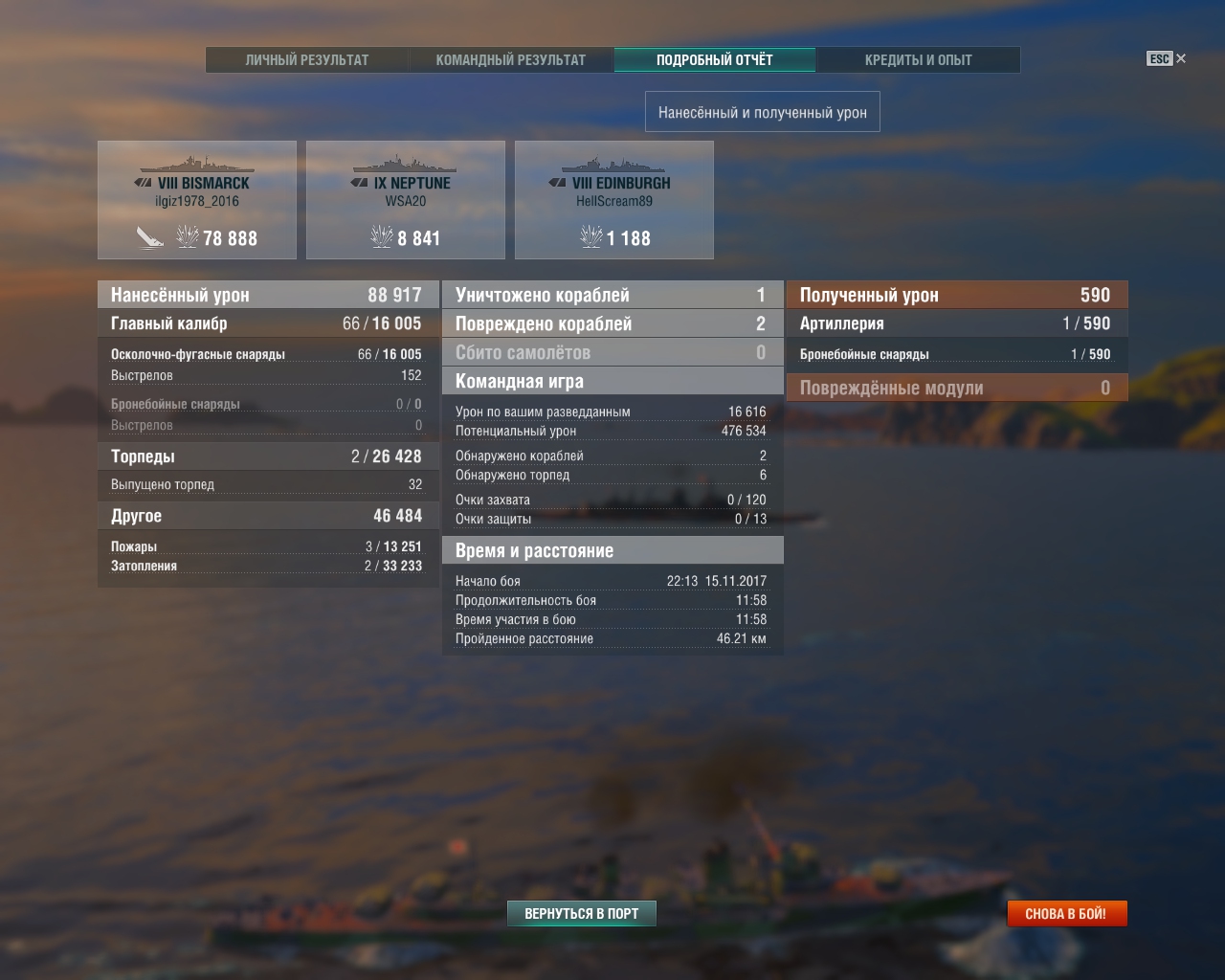Select the VIII Bismarck ship card

(197, 200)
